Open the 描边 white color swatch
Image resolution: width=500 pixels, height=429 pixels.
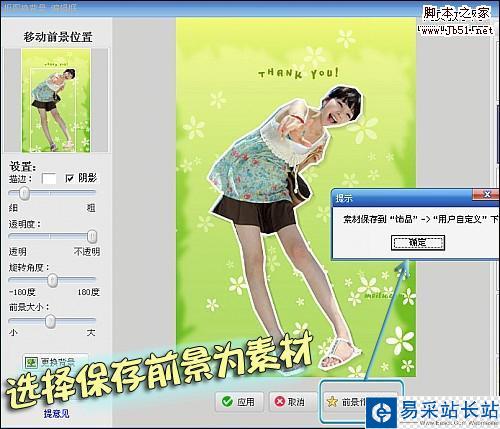(49, 178)
